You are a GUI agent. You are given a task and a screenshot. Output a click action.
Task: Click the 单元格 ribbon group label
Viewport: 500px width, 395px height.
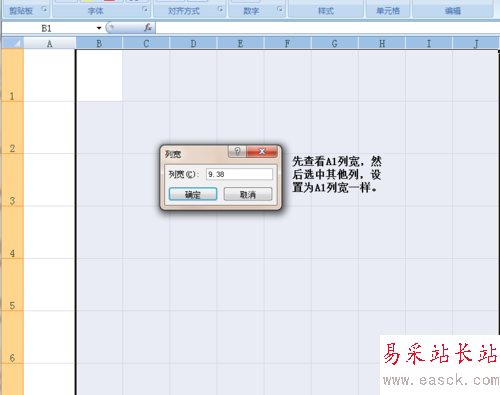coord(388,11)
